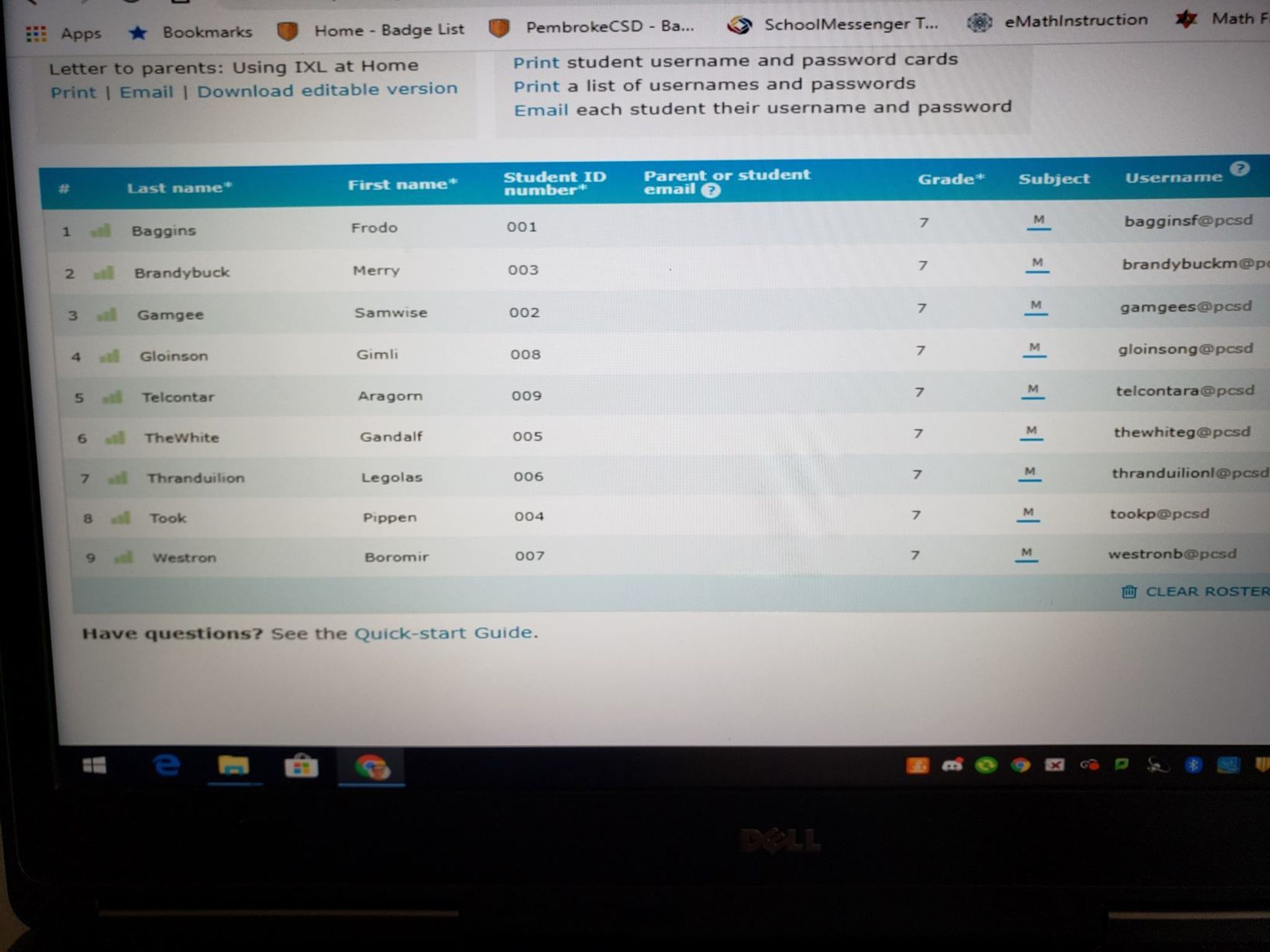Open the Quick-start Guide link
Screen dimensions: 1270x952
click(x=443, y=633)
